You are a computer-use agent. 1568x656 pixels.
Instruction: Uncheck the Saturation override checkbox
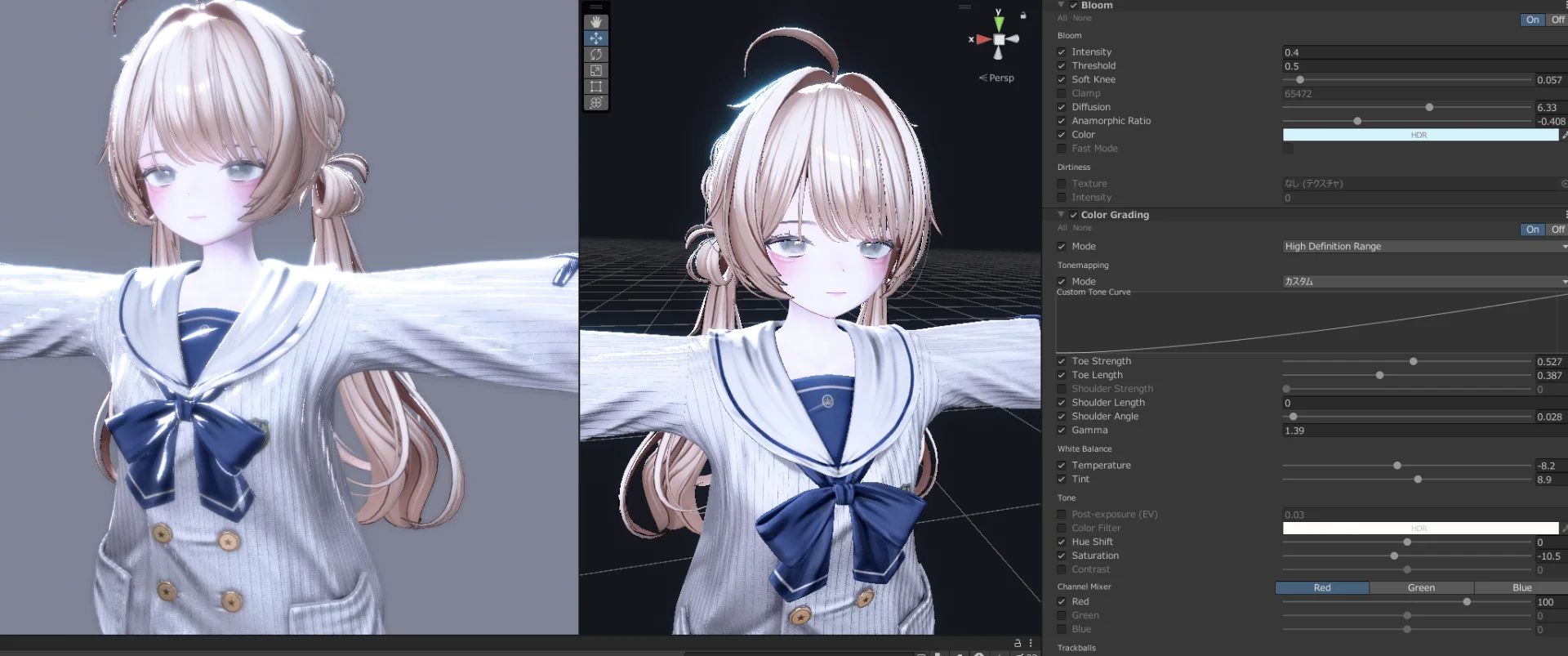(x=1062, y=556)
